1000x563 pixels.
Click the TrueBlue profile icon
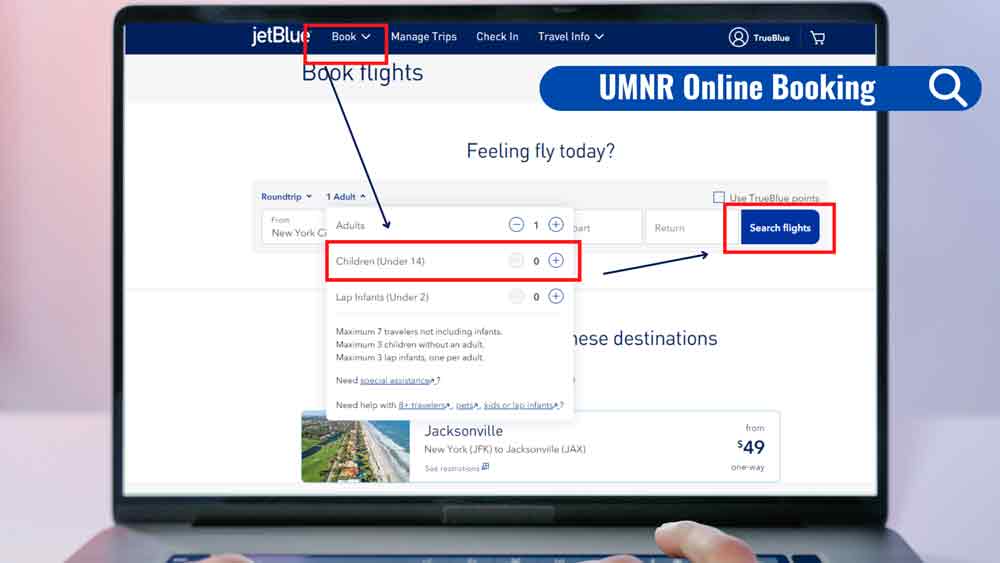[x=739, y=38]
